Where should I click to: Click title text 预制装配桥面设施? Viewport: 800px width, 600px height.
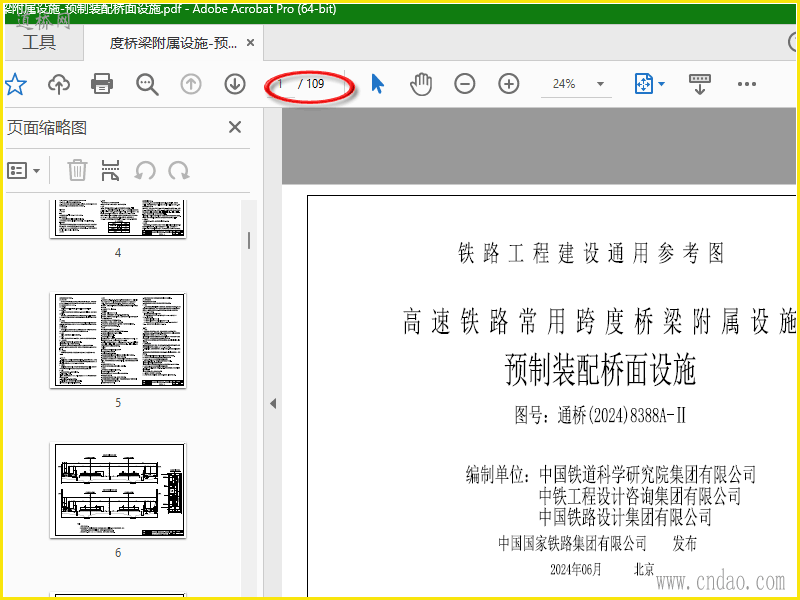pyautogui.click(x=600, y=369)
